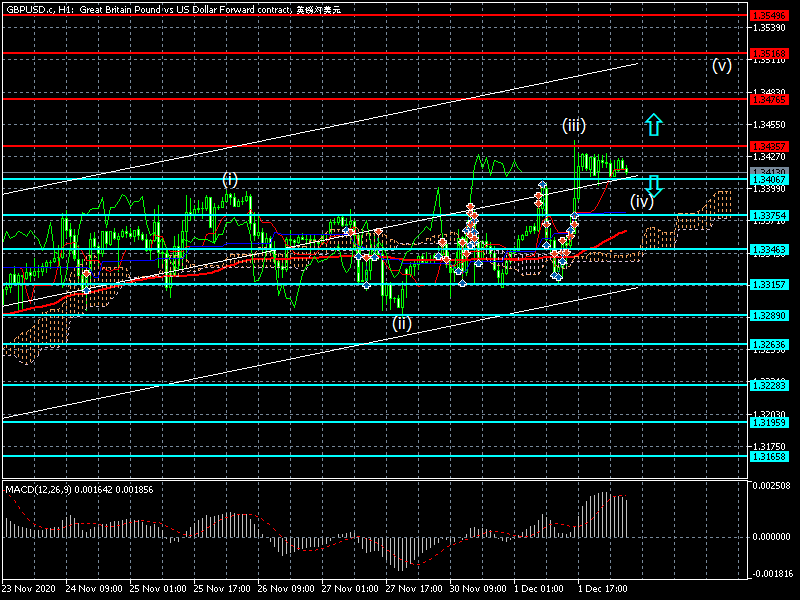The width and height of the screenshot is (800, 600).
Task: Select the (i) wave label
Action: click(230, 179)
